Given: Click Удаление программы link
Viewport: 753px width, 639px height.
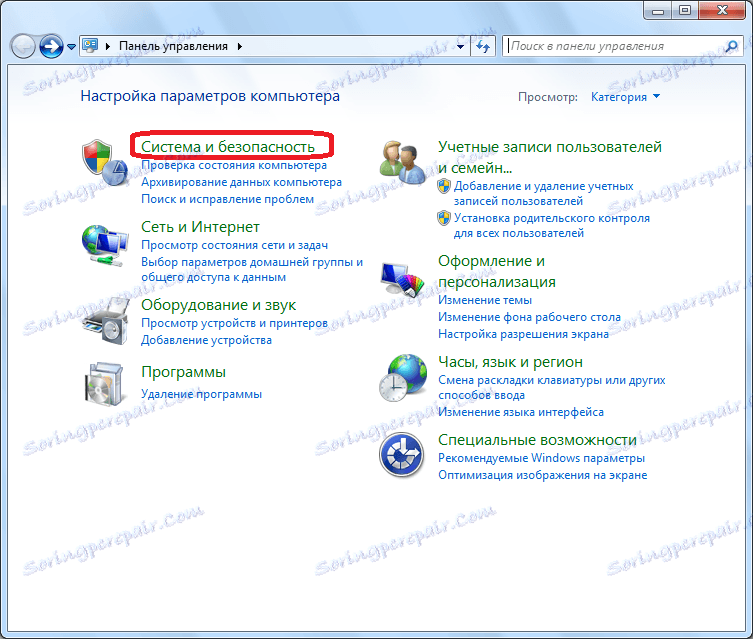Looking at the screenshot, I should pyautogui.click(x=202, y=394).
